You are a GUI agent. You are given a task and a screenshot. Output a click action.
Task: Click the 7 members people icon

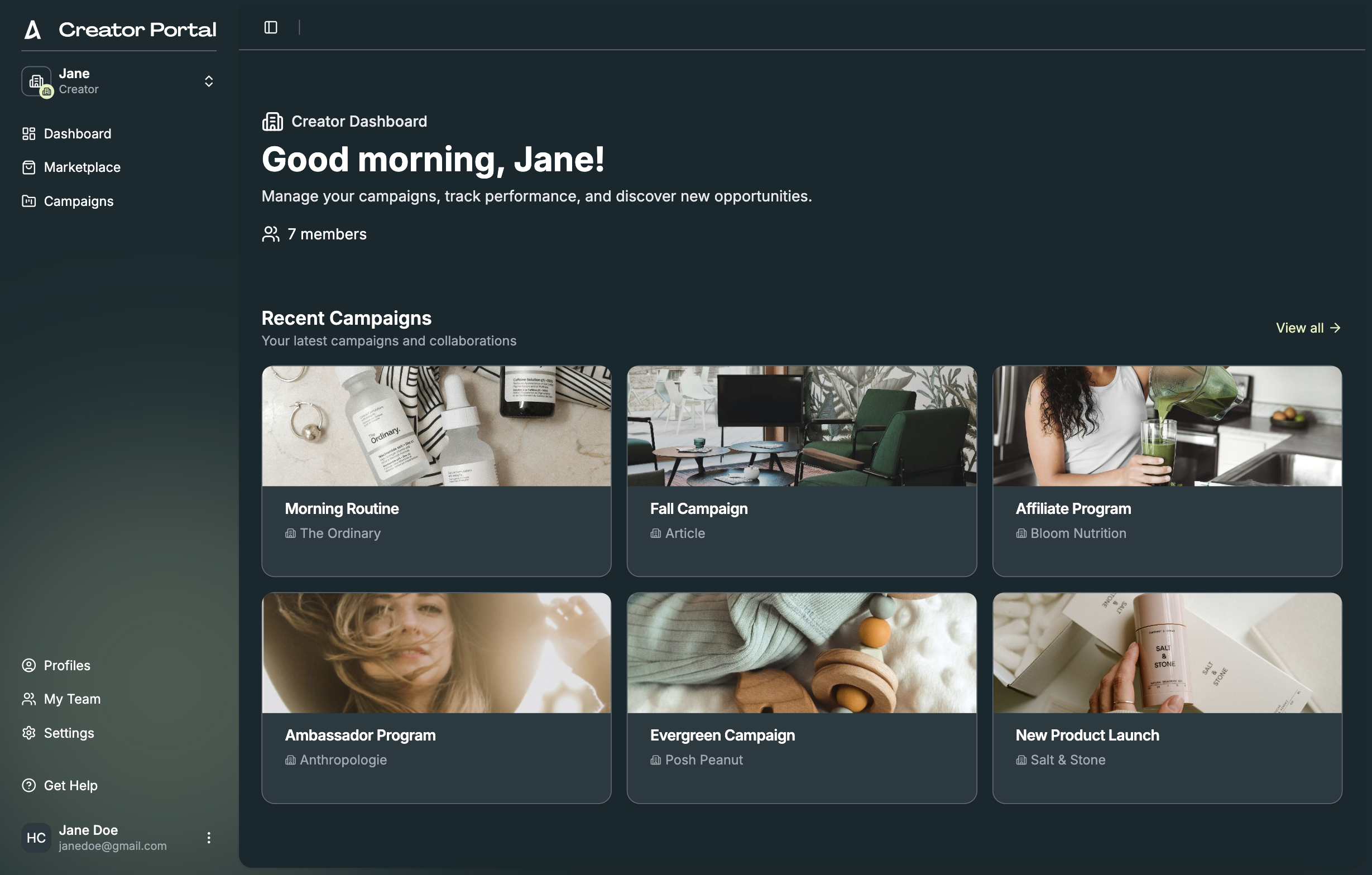271,234
